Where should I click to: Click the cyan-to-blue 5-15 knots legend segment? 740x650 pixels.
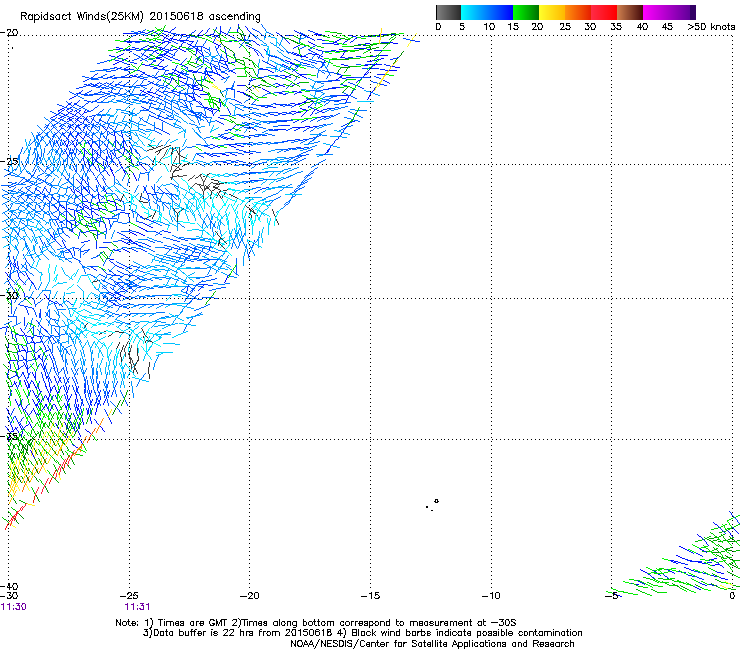coord(487,12)
